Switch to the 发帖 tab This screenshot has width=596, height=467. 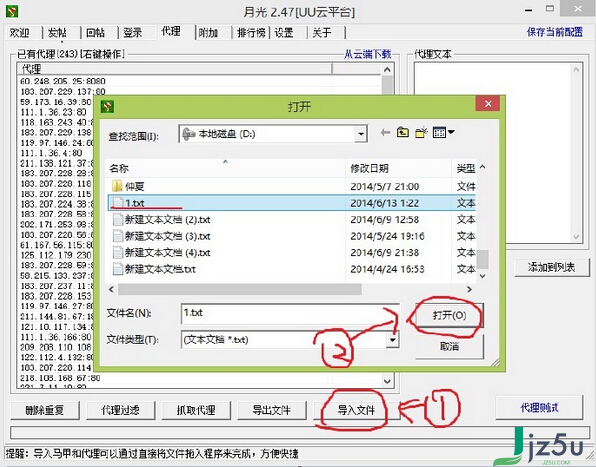tap(58, 33)
